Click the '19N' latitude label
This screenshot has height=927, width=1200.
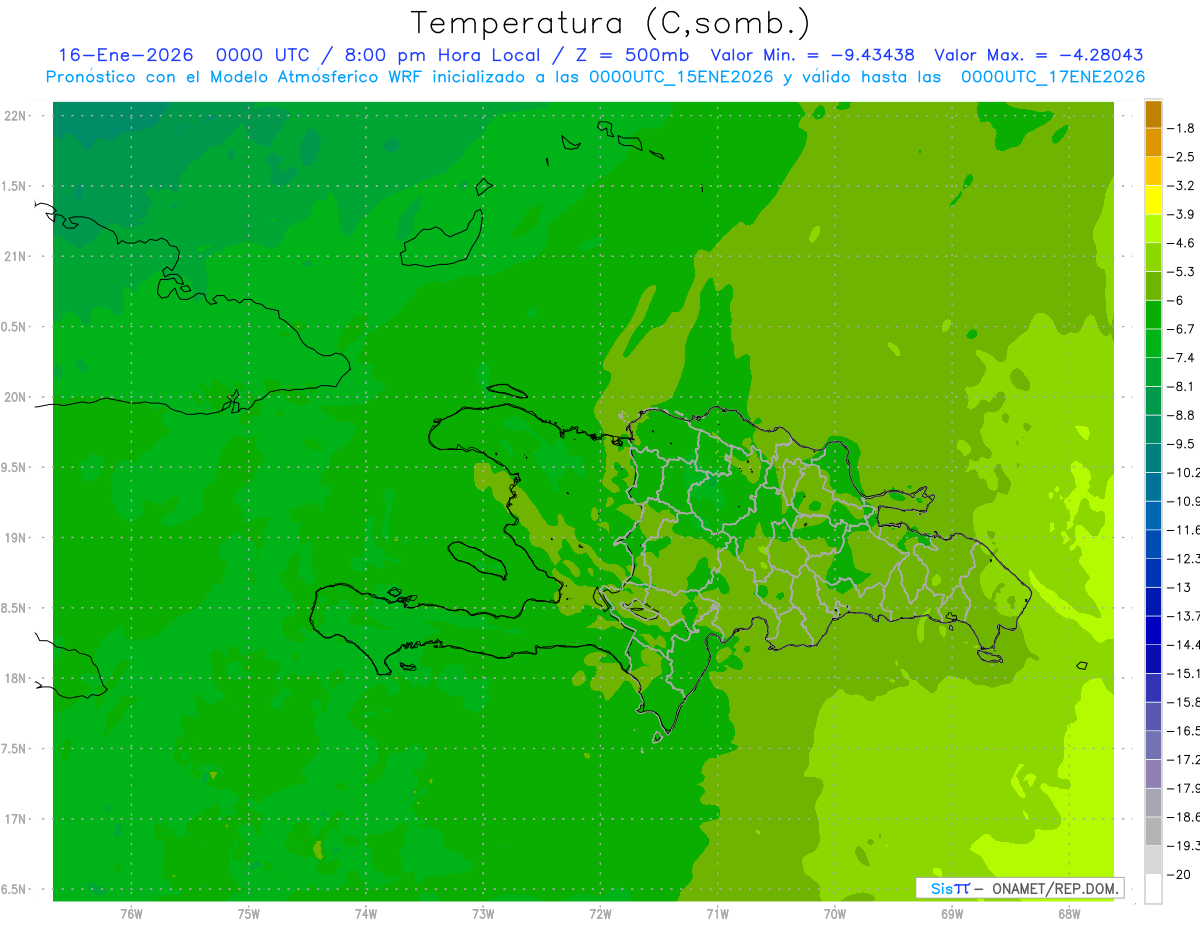click(15, 538)
